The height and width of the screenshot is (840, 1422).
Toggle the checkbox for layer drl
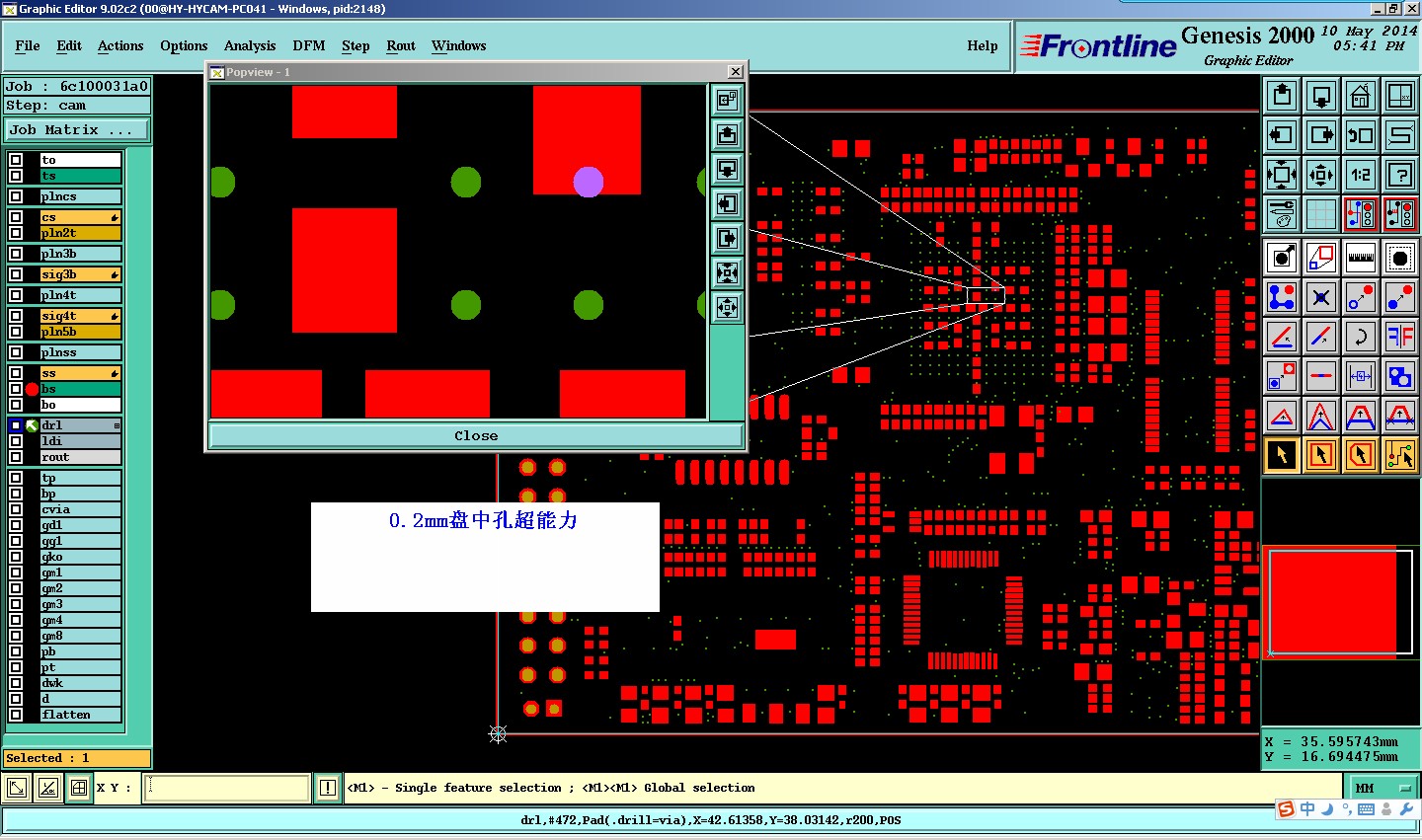click(x=16, y=425)
